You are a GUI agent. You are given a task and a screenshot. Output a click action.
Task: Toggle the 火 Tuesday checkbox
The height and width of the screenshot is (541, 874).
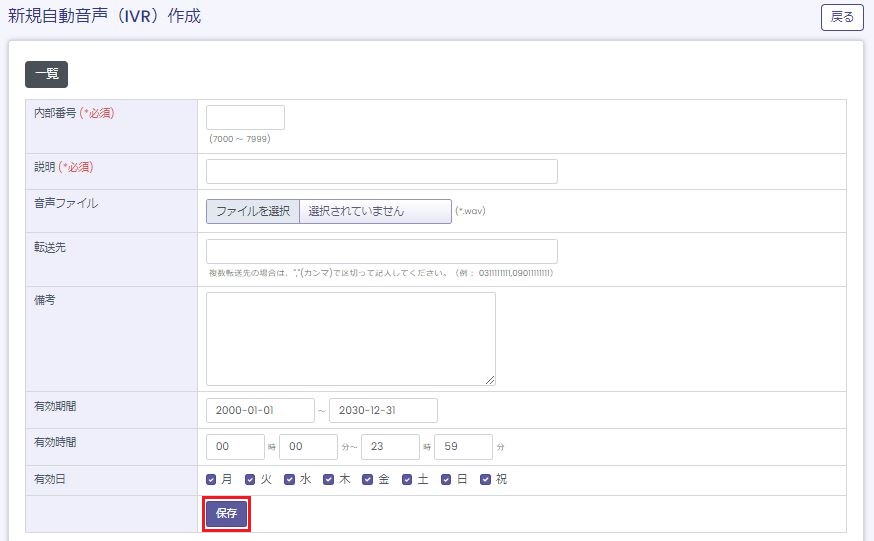(250, 480)
